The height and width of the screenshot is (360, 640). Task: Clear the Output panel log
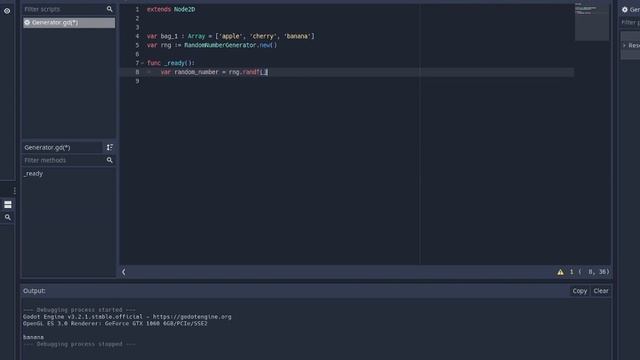pos(601,291)
